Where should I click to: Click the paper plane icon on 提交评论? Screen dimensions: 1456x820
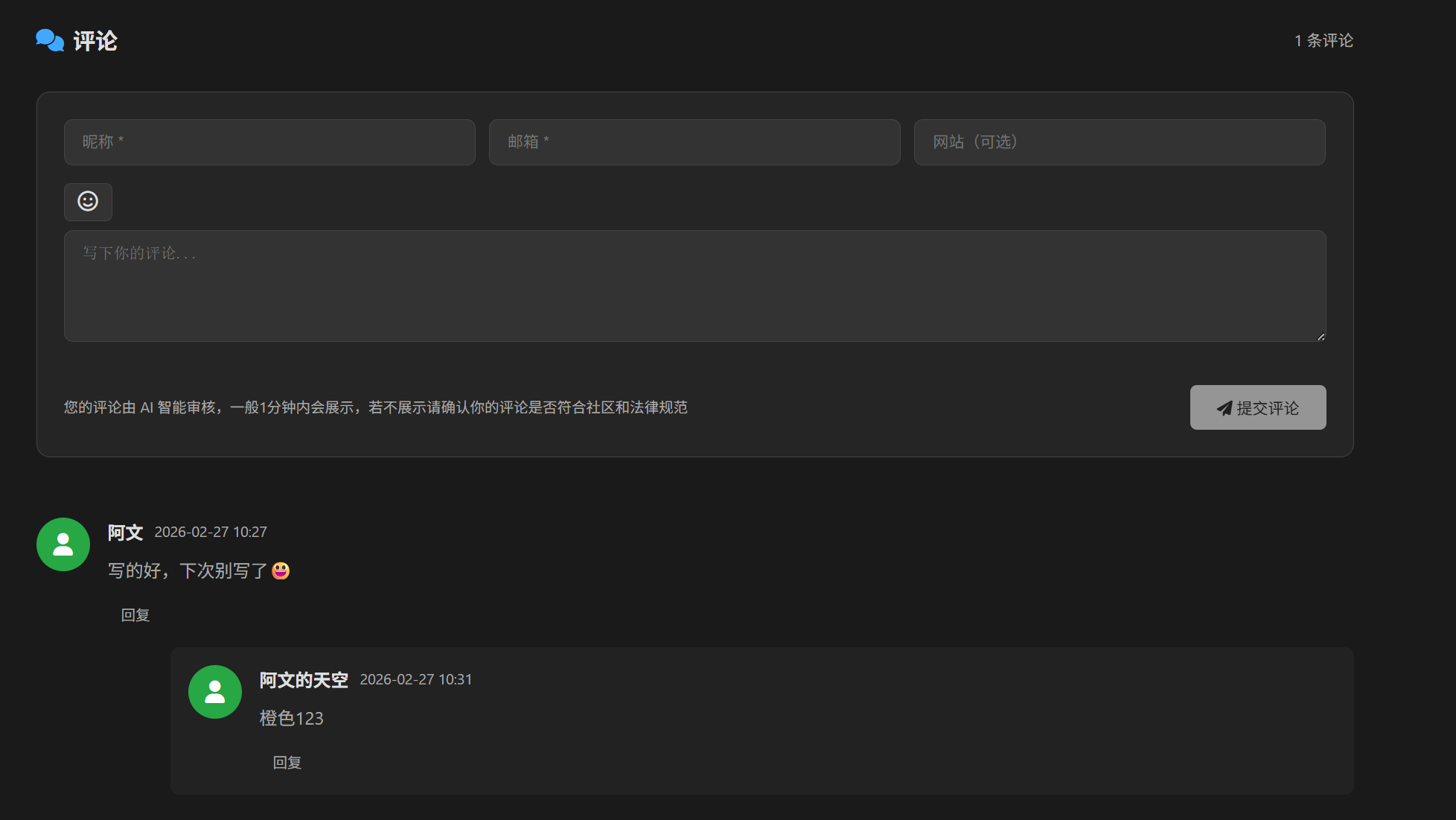tap(1224, 408)
